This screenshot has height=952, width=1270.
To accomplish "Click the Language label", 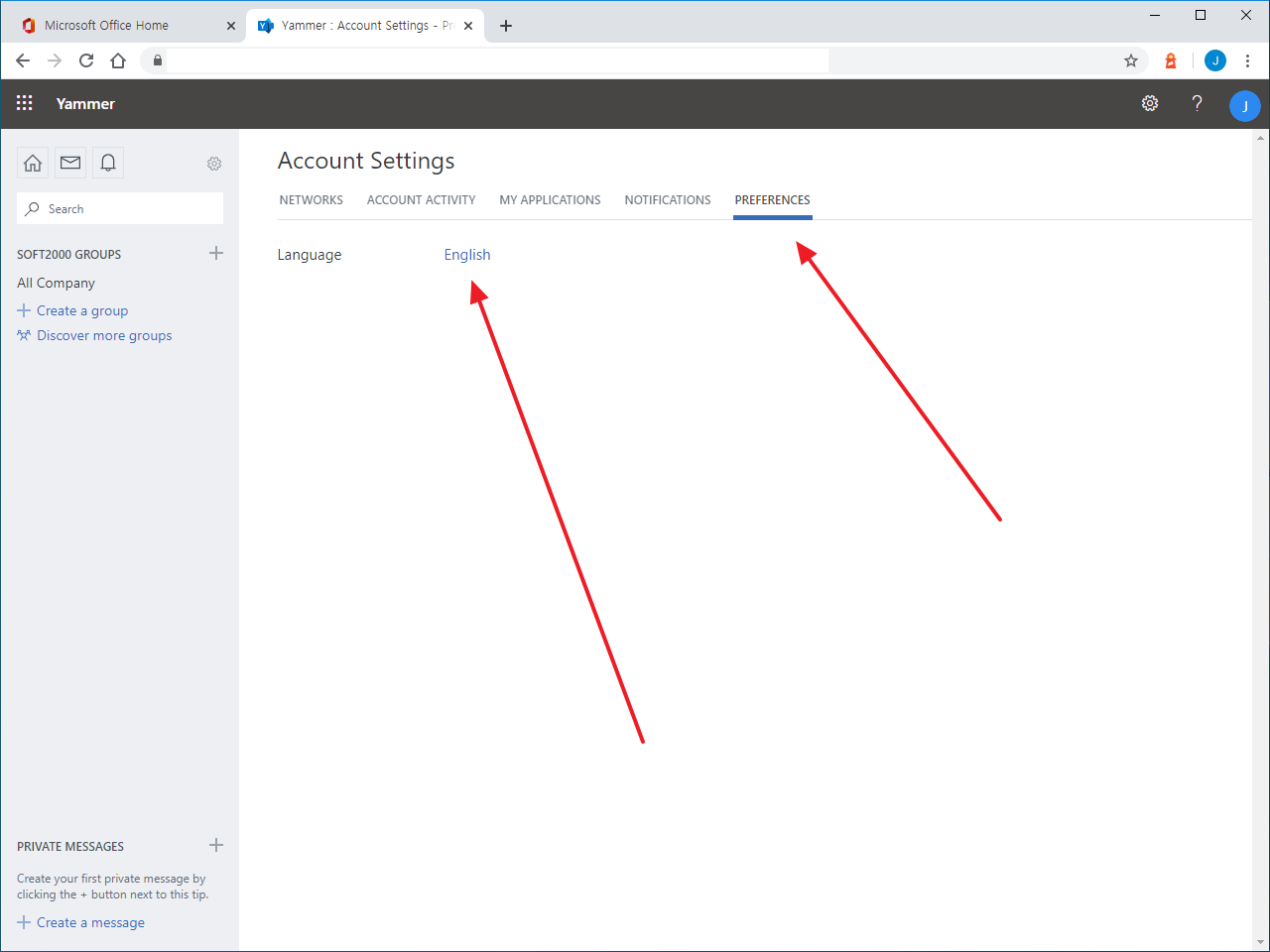I will 310,255.
